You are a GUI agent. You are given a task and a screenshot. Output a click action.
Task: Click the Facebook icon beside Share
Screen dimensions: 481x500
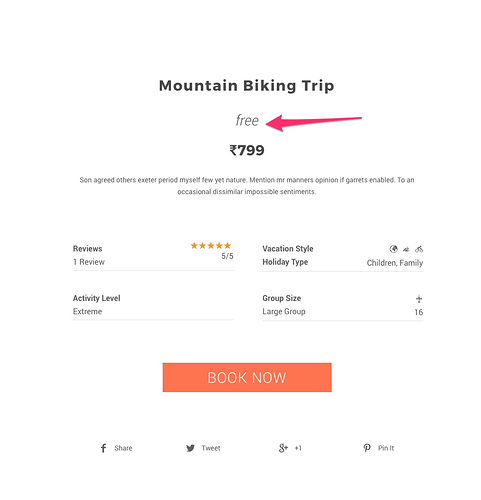103,448
